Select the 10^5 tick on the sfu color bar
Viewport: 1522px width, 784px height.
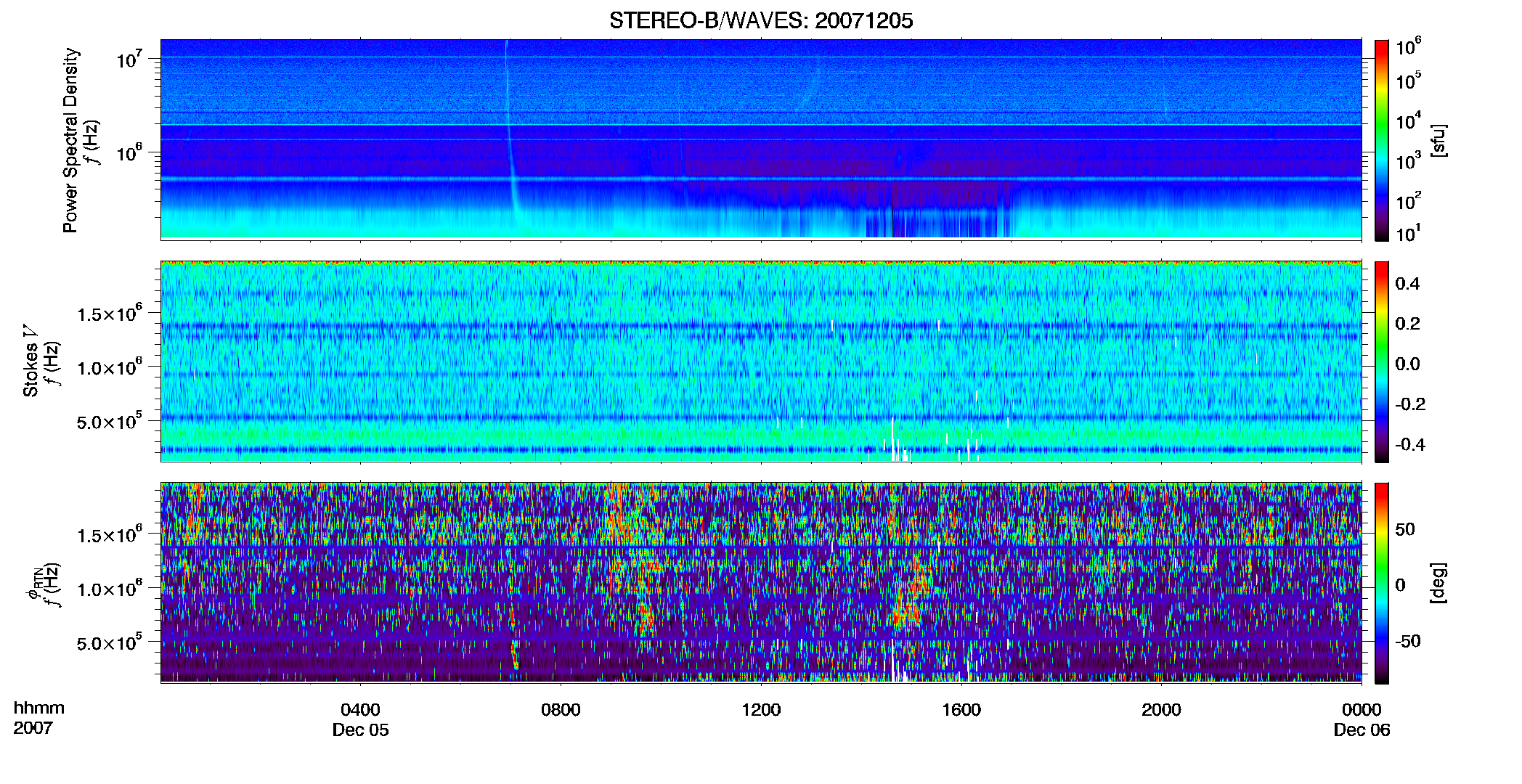coord(1408,81)
